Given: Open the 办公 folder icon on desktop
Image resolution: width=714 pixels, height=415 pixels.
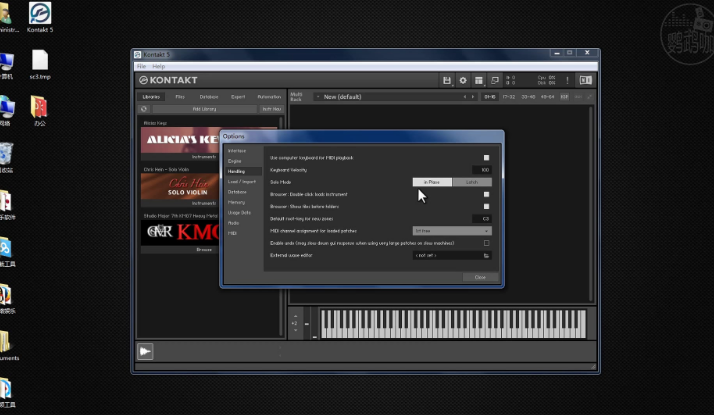Looking at the screenshot, I should click(x=39, y=111).
